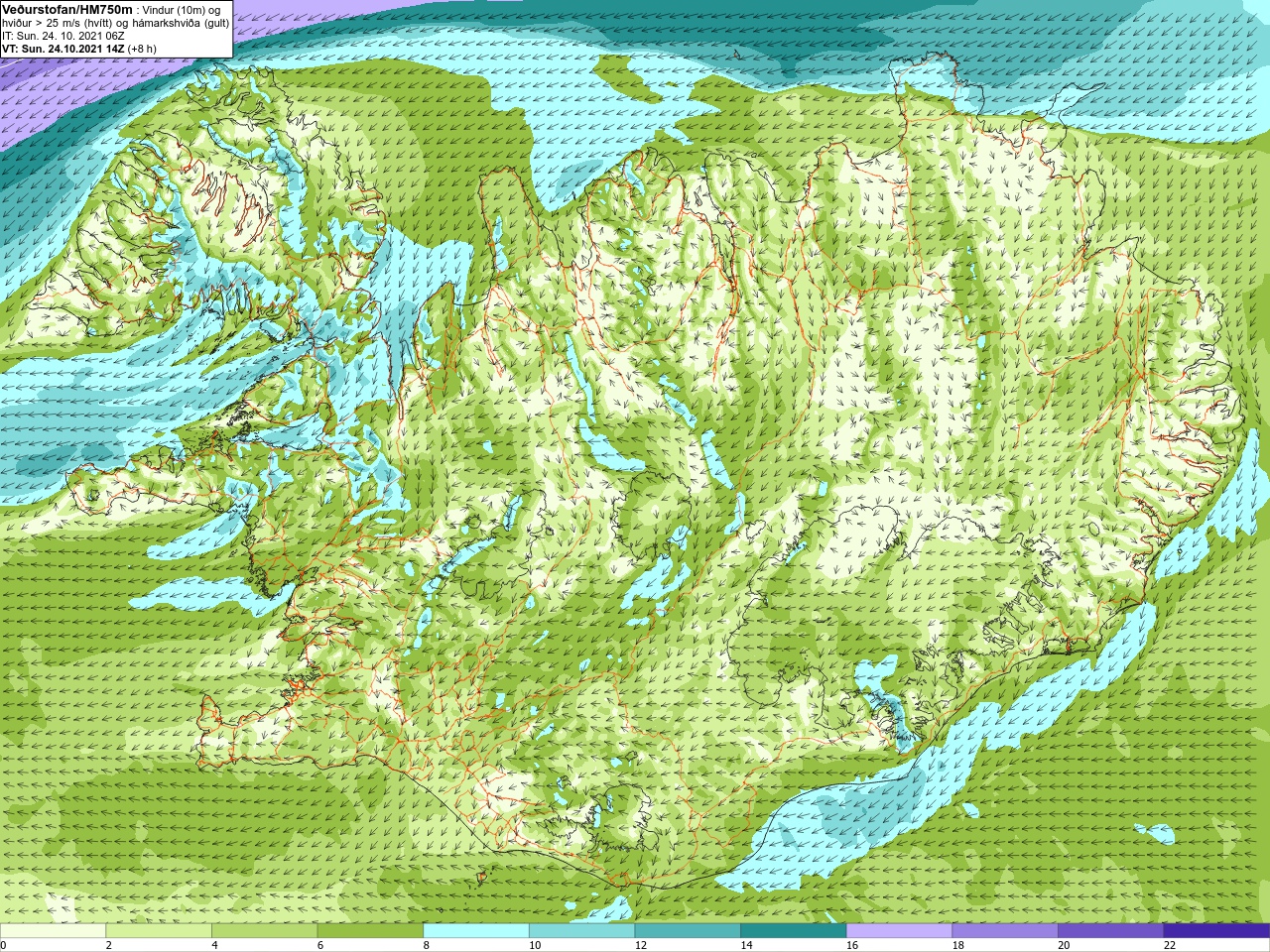Click the legend value "14"
Screen dimensions: 1270x952
[x=746, y=945]
